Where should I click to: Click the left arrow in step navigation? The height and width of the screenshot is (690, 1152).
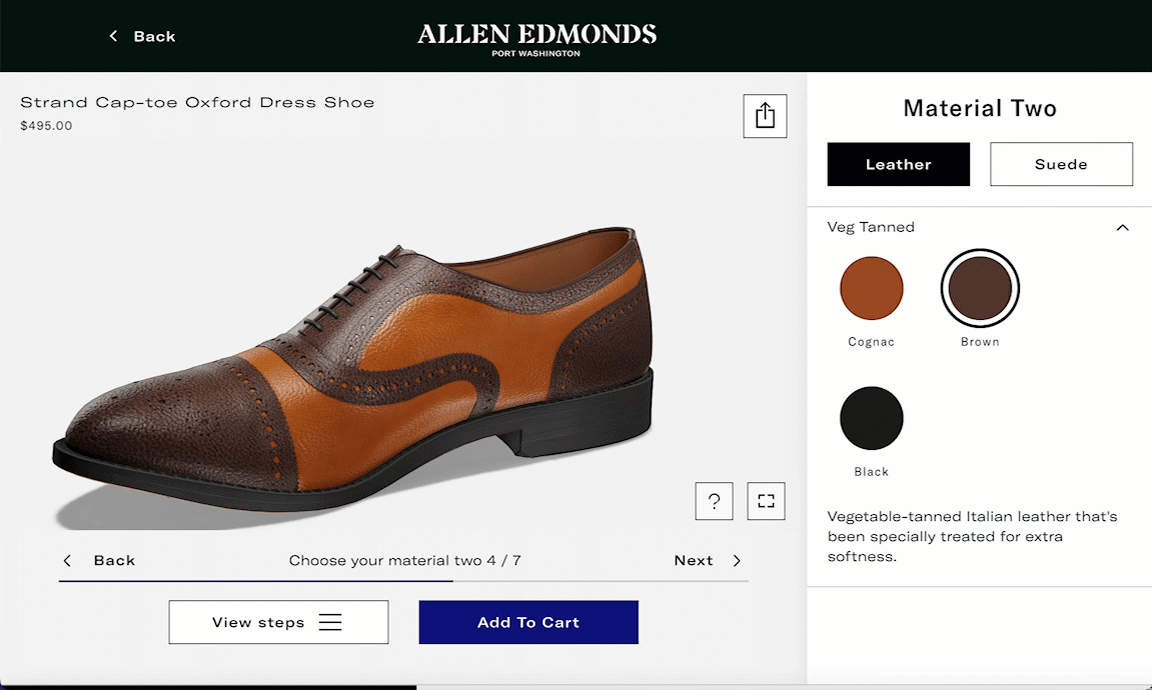(x=68, y=561)
